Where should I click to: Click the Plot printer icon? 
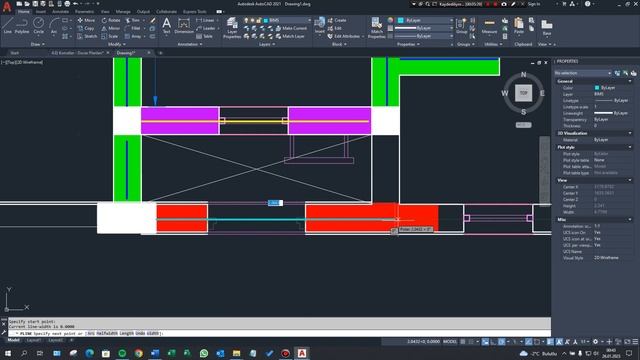click(67, 4)
